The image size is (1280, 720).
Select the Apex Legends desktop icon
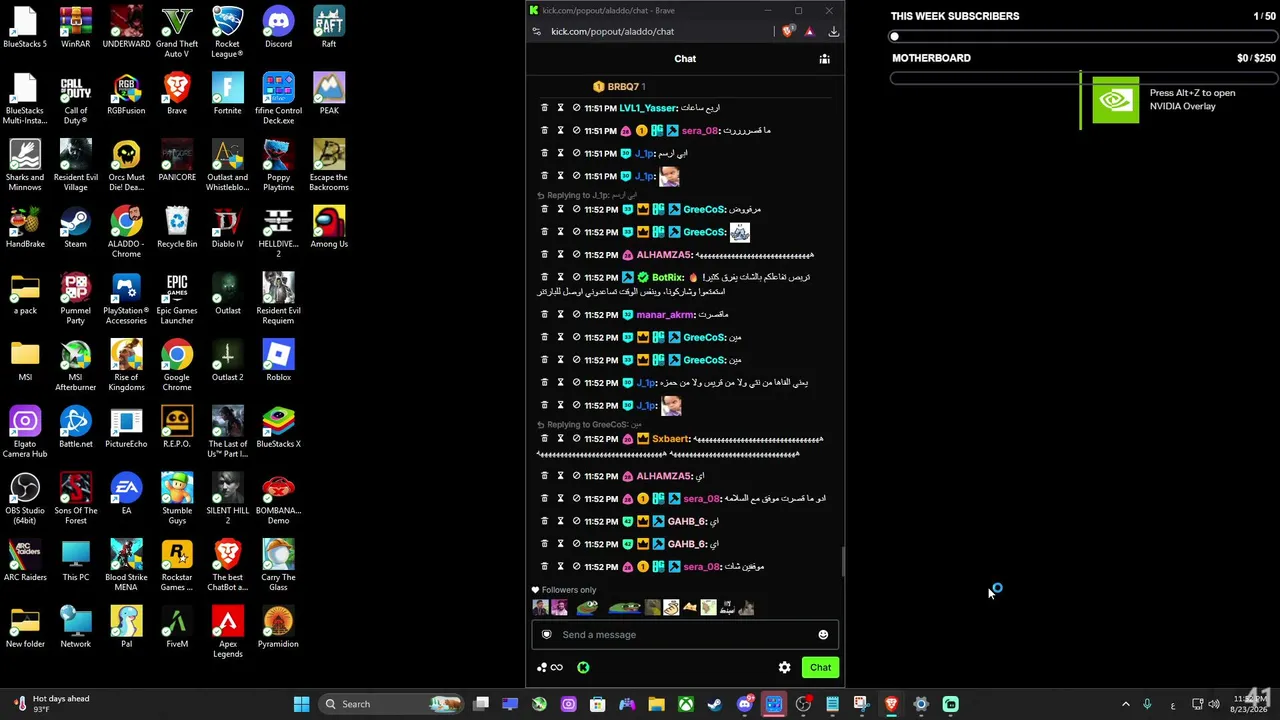[x=228, y=631]
